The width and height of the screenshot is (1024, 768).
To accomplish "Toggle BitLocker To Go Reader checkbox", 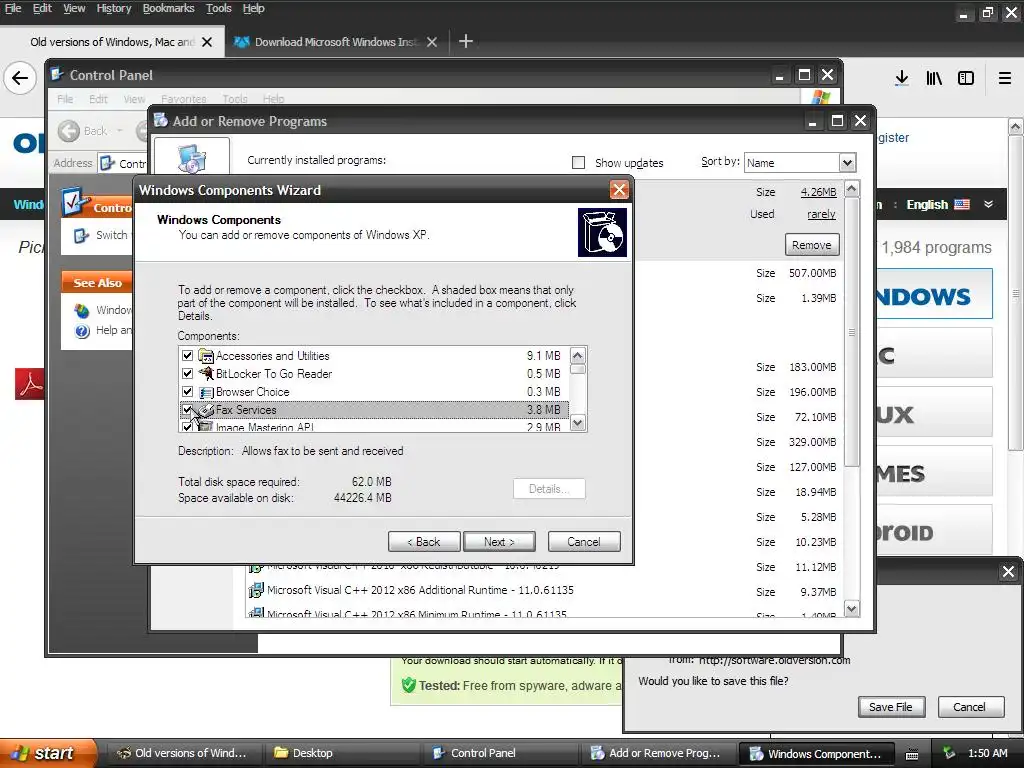I will pos(187,374).
